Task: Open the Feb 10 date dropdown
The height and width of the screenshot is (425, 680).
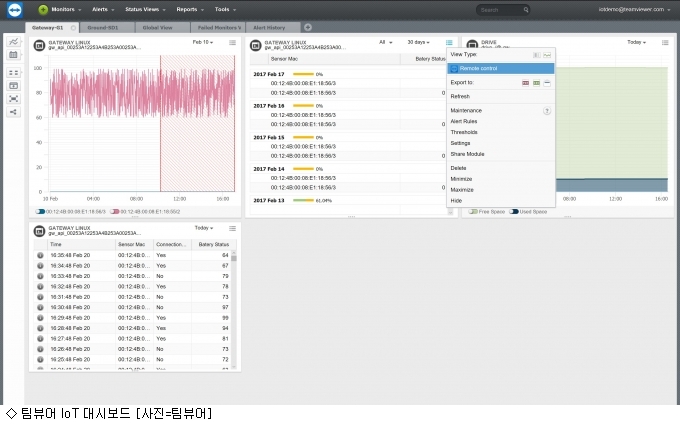Action: 203,42
